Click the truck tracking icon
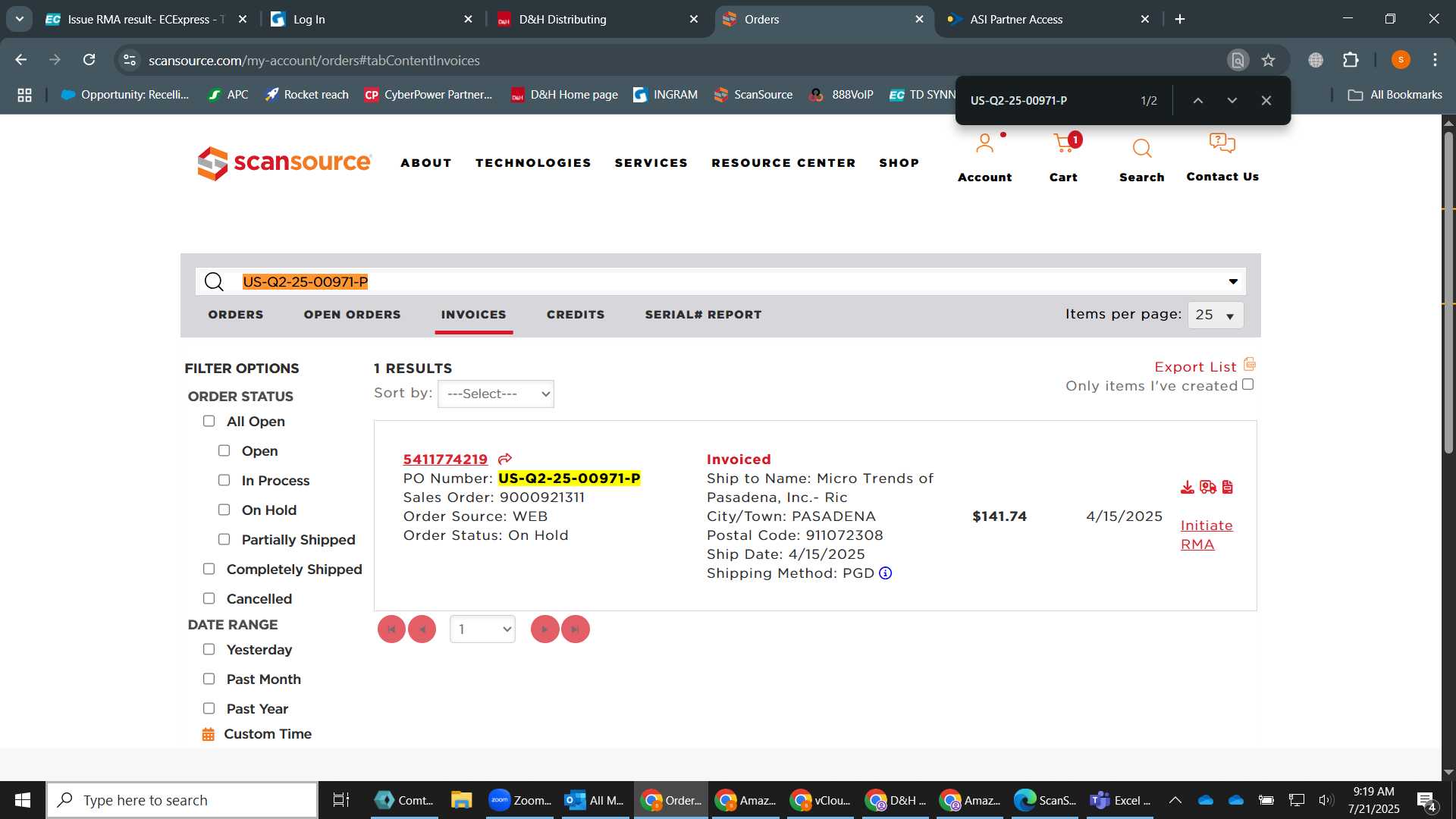Screen dimensions: 1456x819 click(1208, 487)
